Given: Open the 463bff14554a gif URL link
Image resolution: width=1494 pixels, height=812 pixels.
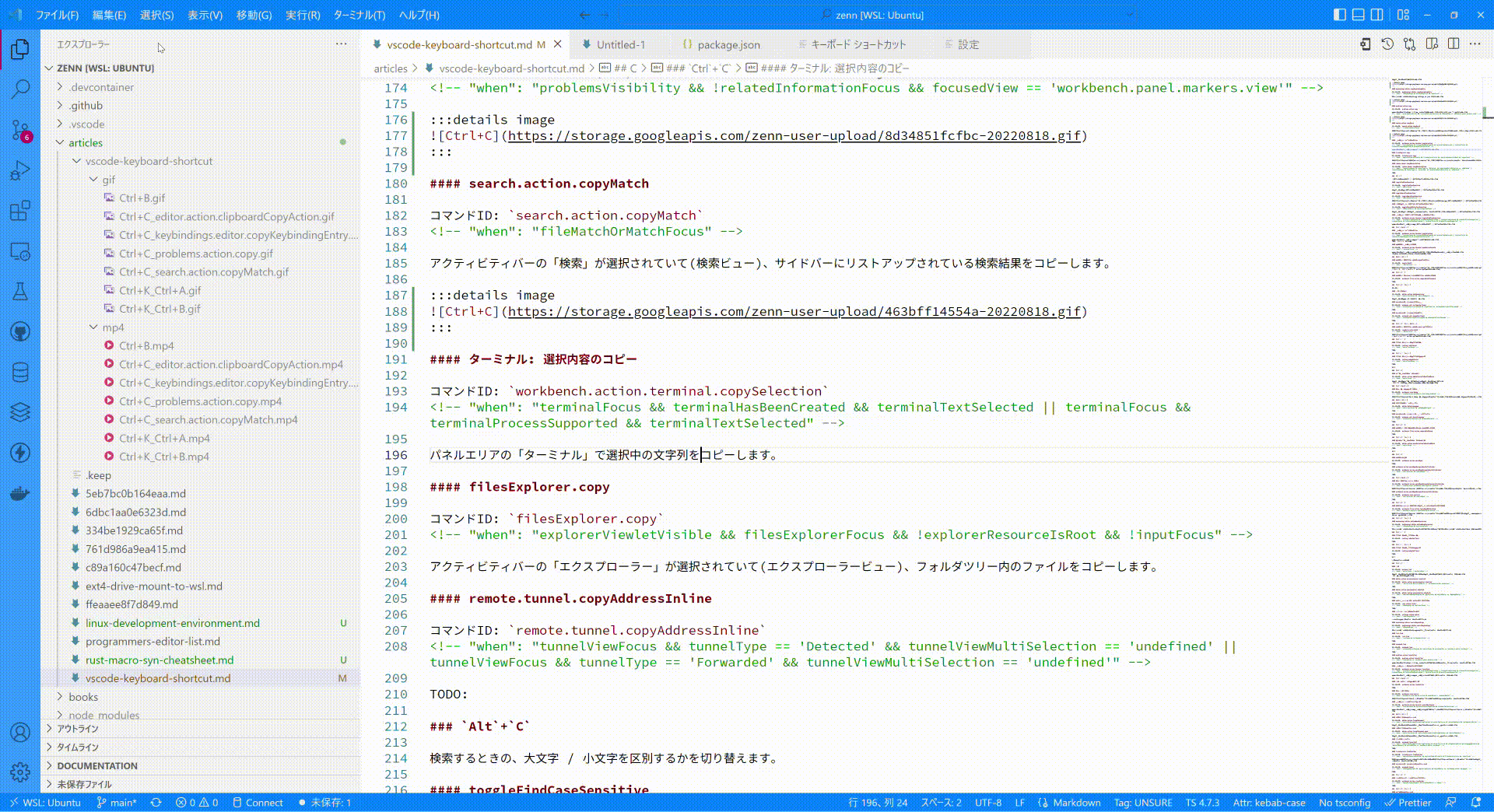Looking at the screenshot, I should point(794,311).
